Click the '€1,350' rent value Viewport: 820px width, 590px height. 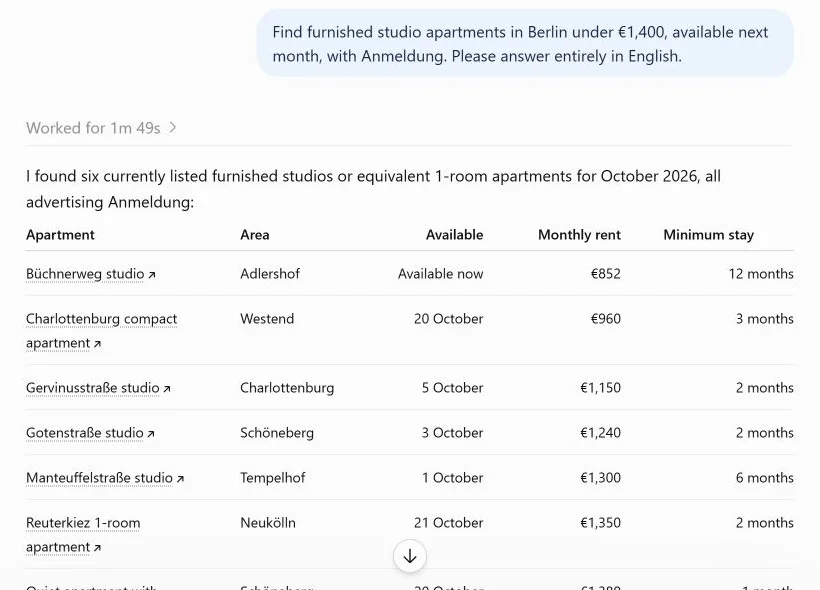(600, 523)
